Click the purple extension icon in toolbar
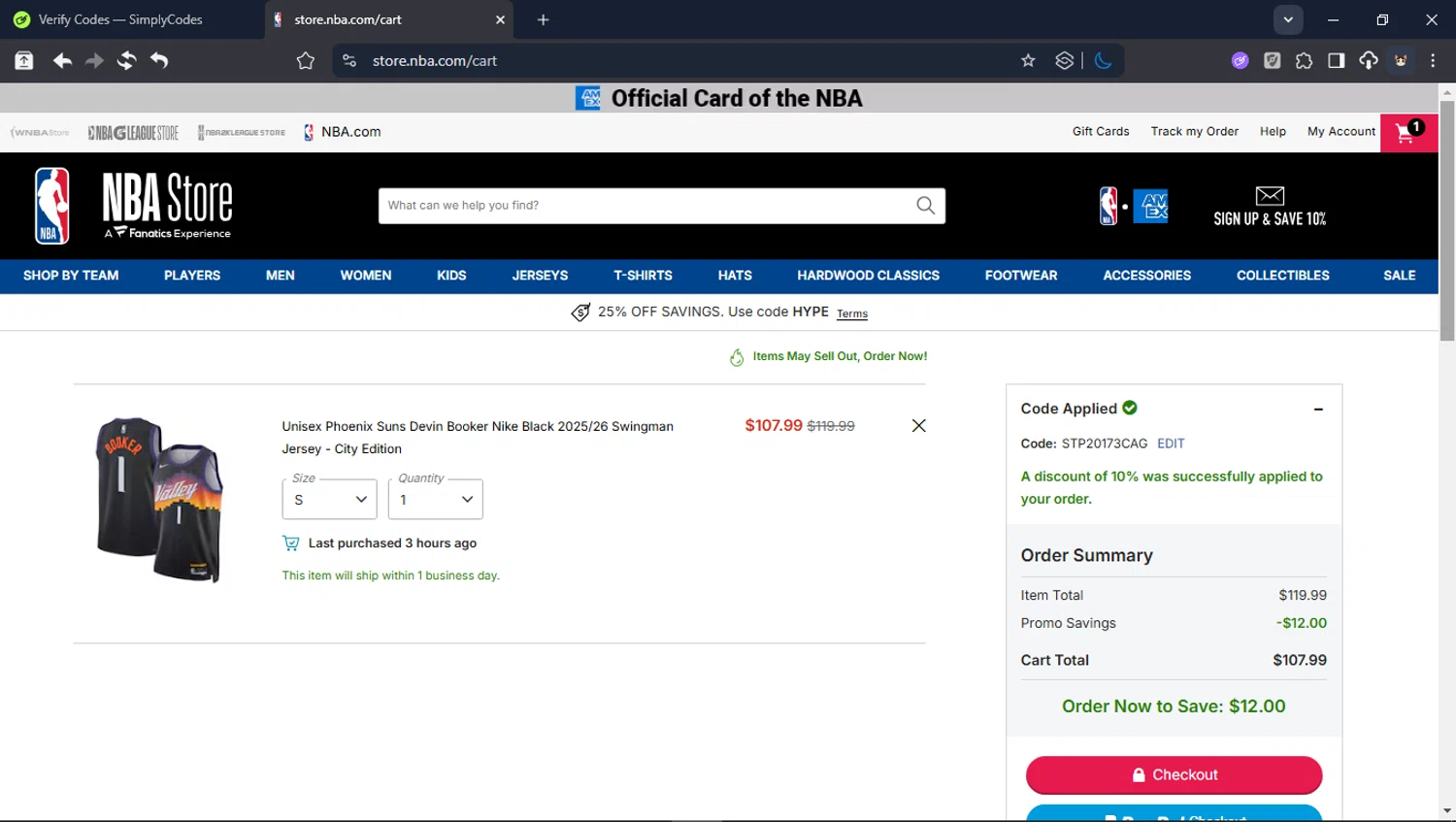The image size is (1456, 822). tap(1240, 60)
